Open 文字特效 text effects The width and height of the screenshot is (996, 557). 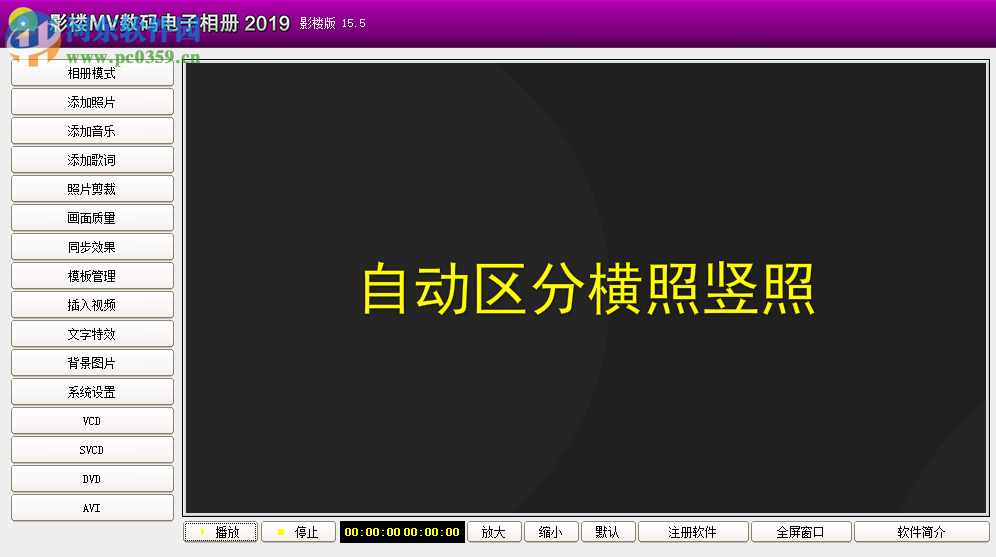[92, 334]
